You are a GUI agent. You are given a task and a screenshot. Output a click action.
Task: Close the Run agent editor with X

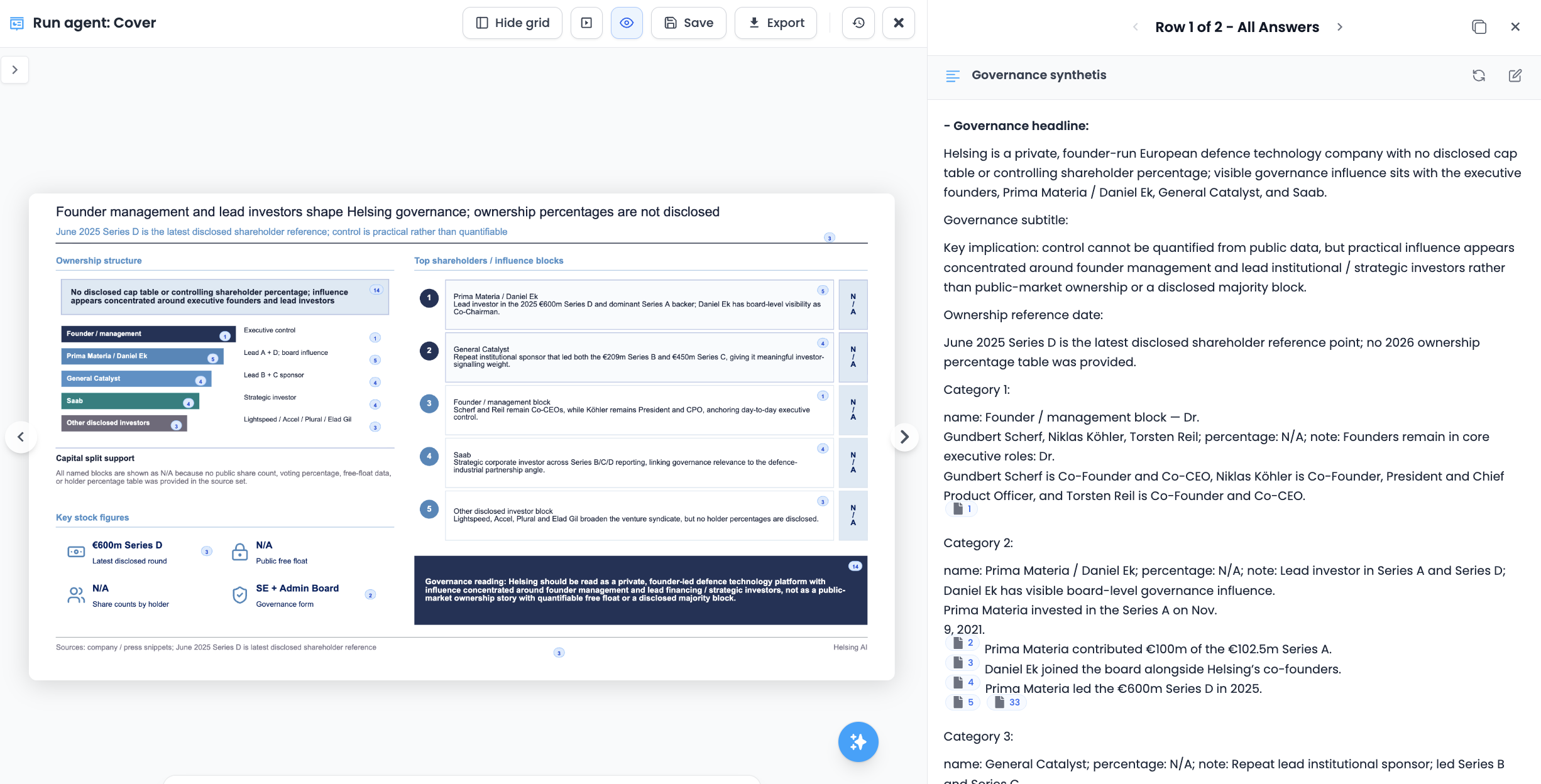pos(899,23)
